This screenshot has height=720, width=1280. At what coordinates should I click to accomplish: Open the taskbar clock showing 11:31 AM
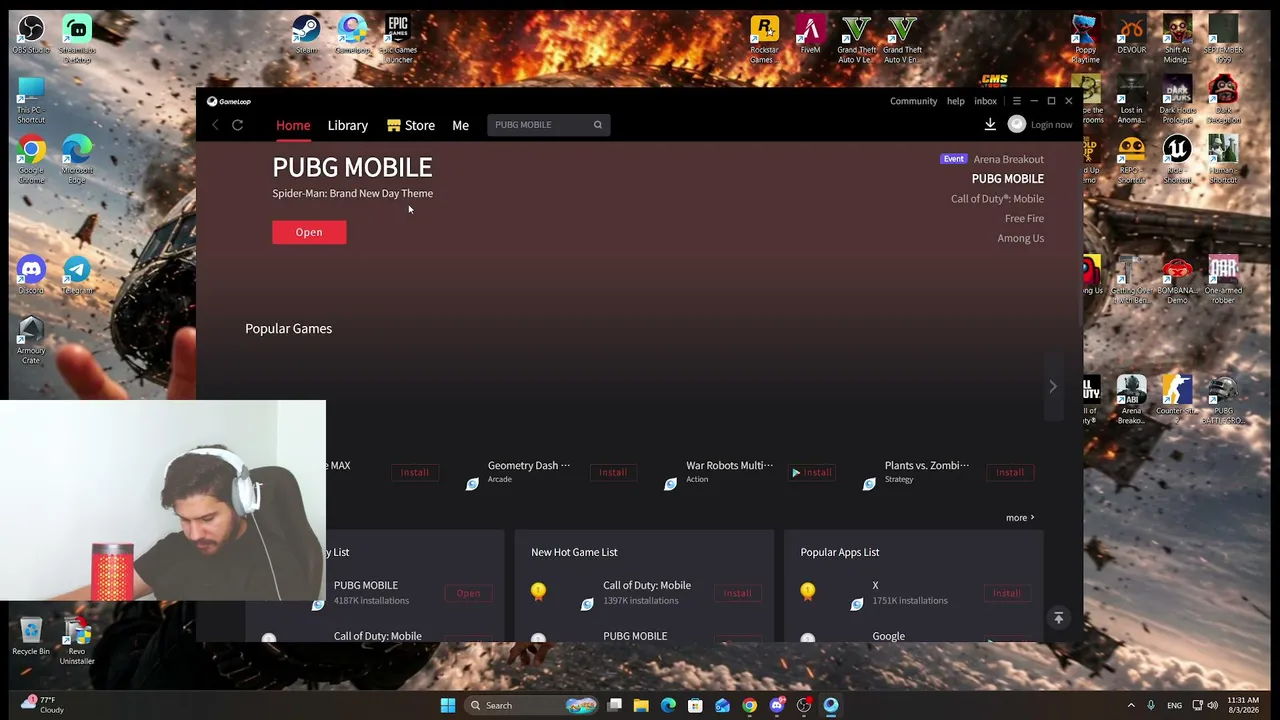[1242, 705]
